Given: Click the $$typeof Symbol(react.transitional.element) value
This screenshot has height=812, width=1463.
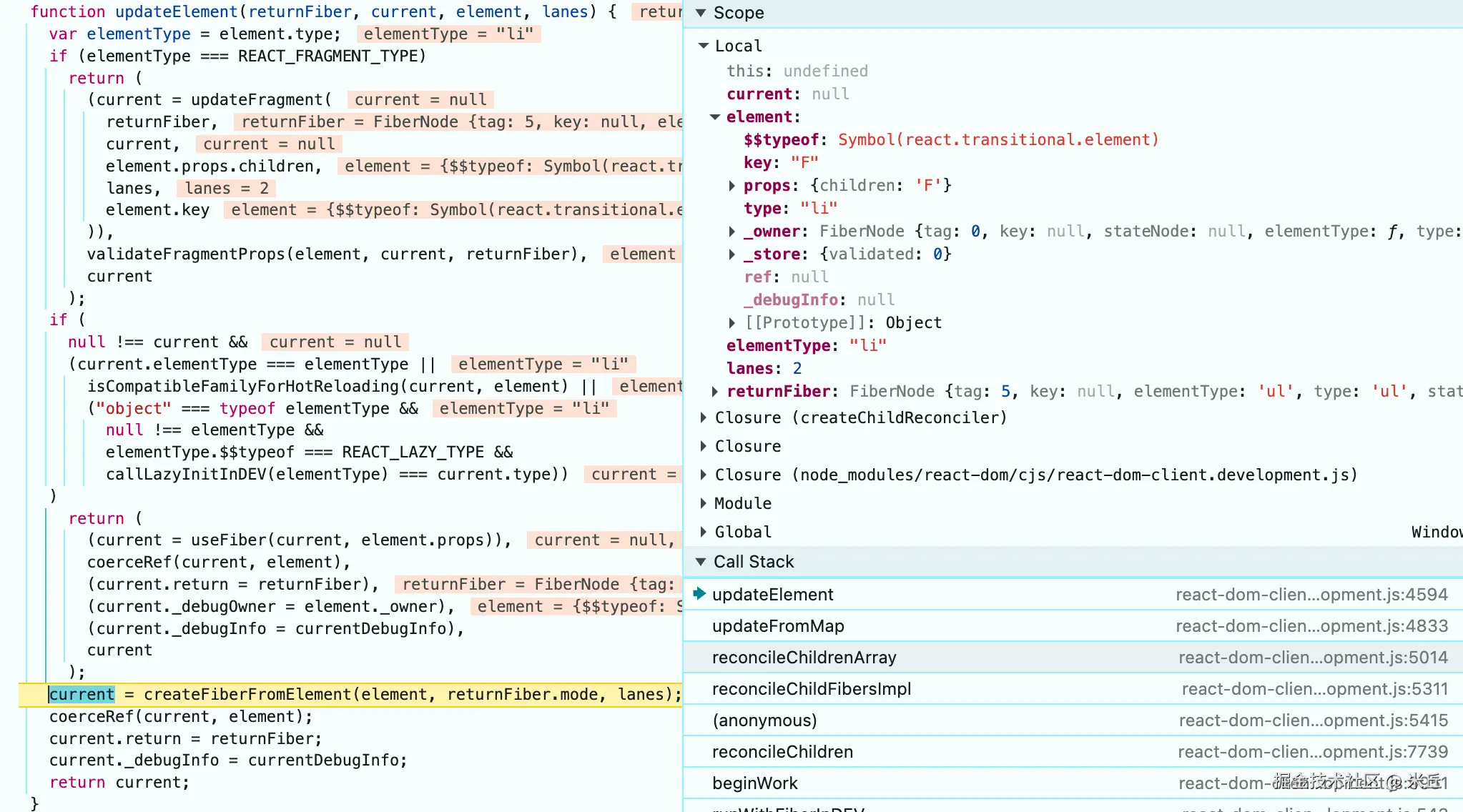Looking at the screenshot, I should 998,140.
